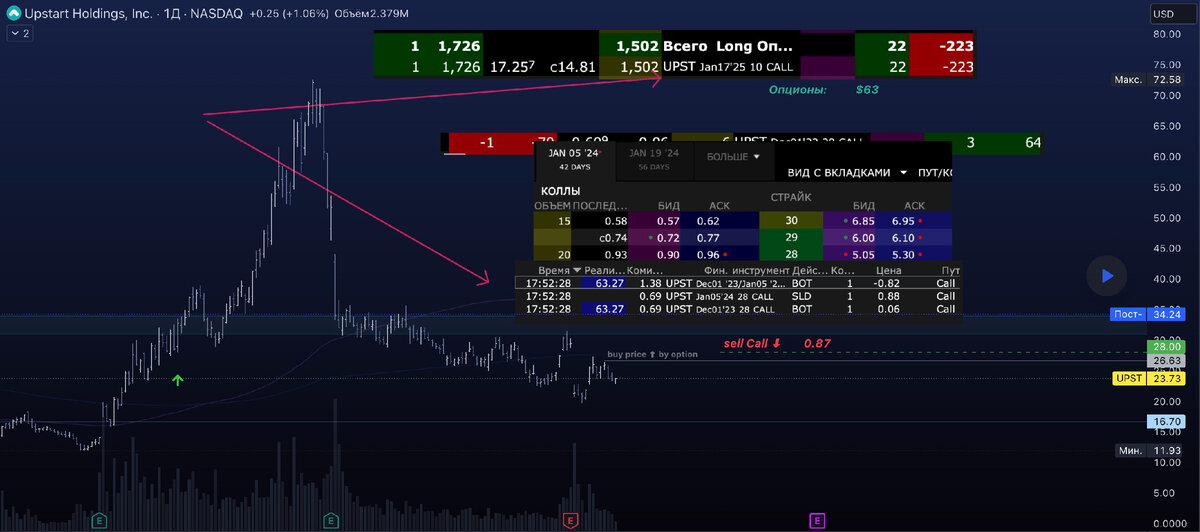
Task: Select strike 29 in the option chain
Action: click(x=791, y=238)
